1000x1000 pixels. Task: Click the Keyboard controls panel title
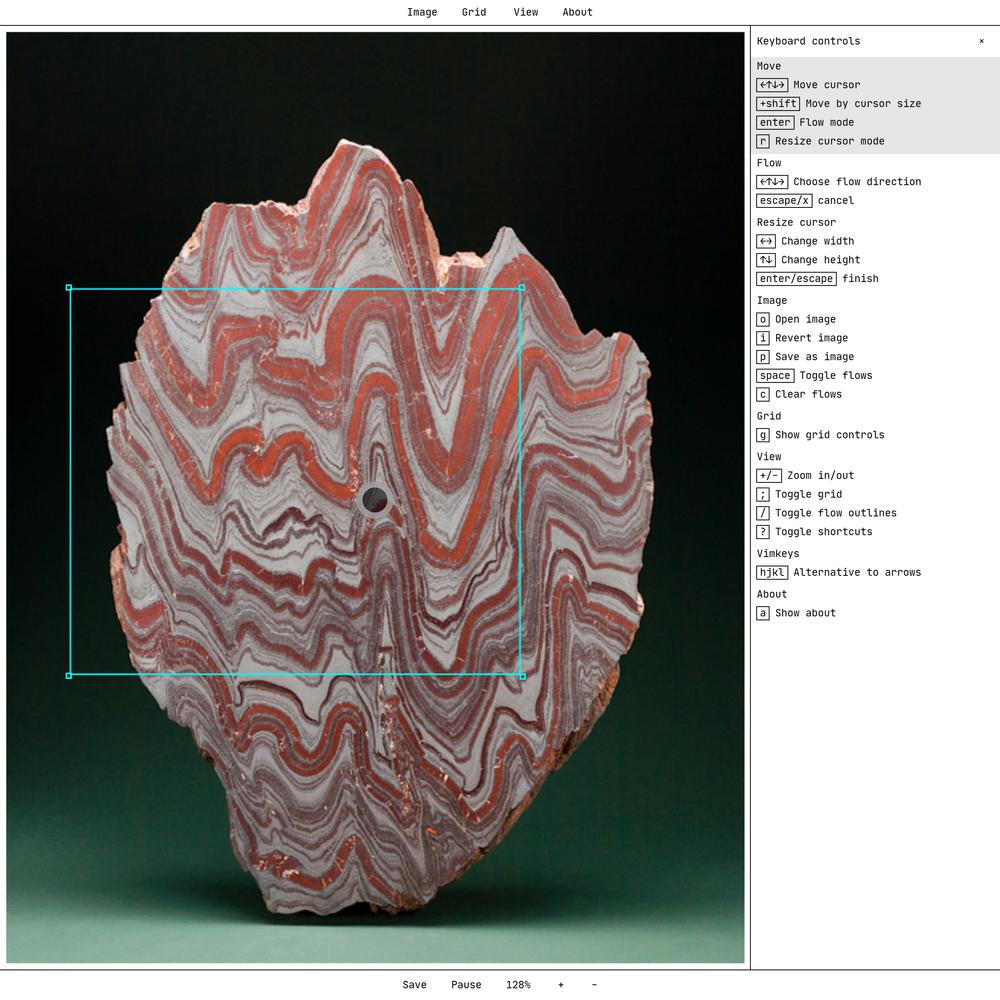click(808, 41)
